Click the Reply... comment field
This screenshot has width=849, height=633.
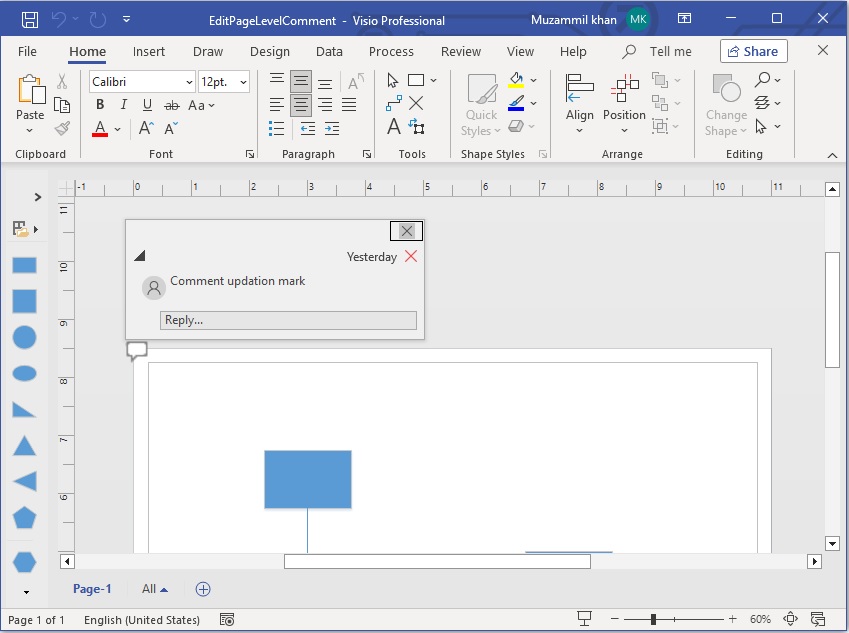pyautogui.click(x=288, y=320)
